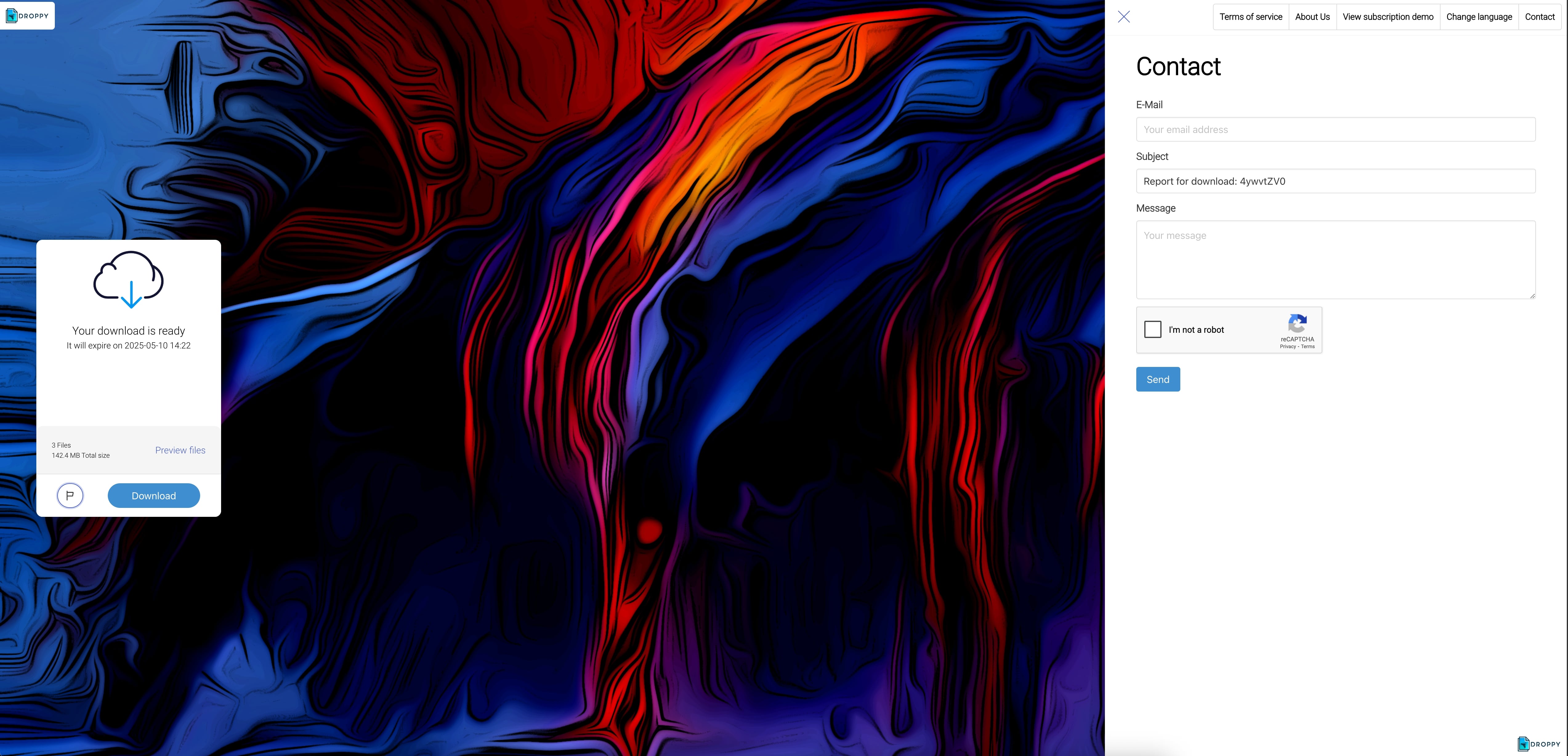The image size is (1568, 756).
Task: Click the reCAPTCHA Terms link
Action: tap(1307, 346)
